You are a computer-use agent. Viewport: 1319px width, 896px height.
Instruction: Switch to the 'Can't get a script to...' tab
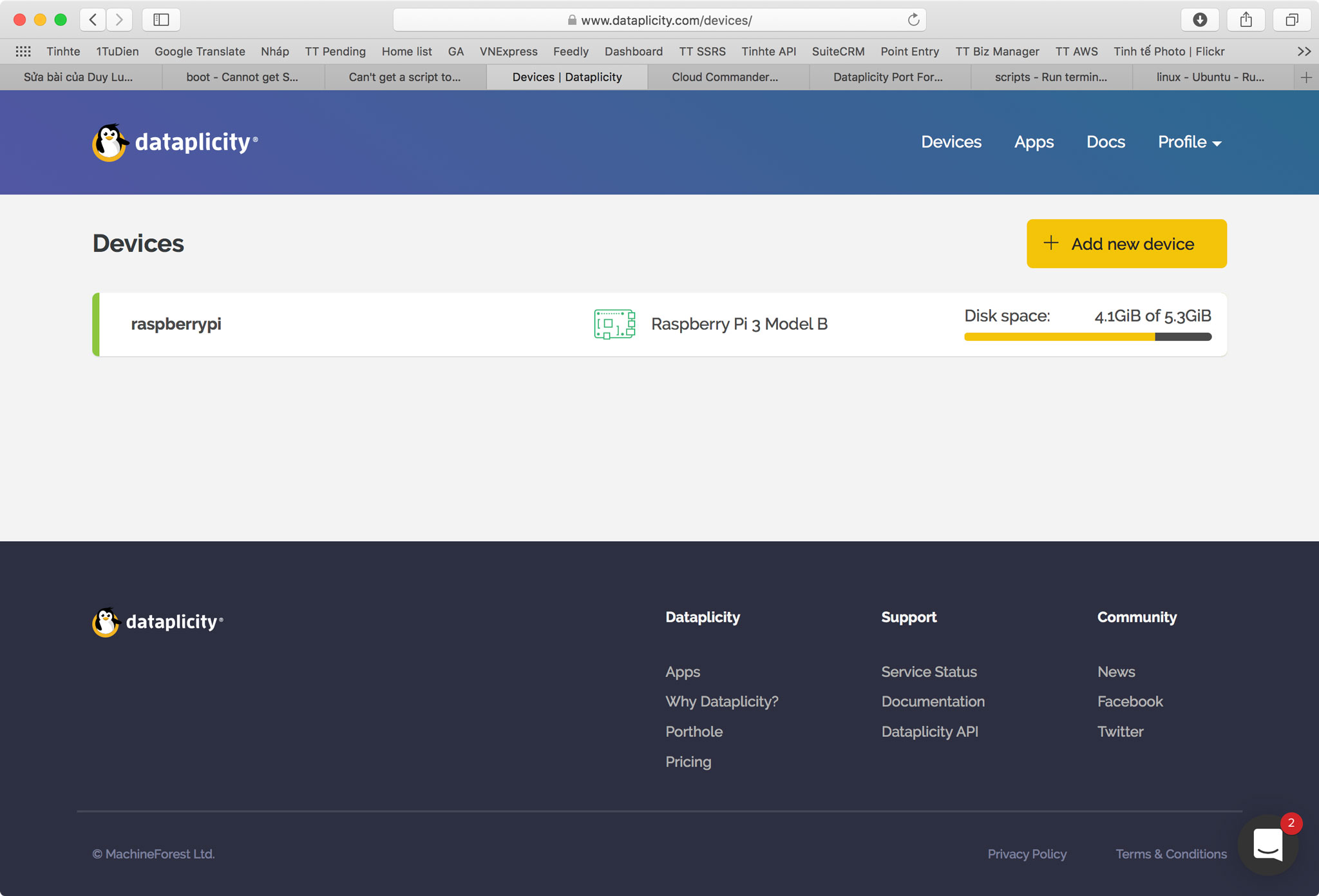tap(405, 77)
